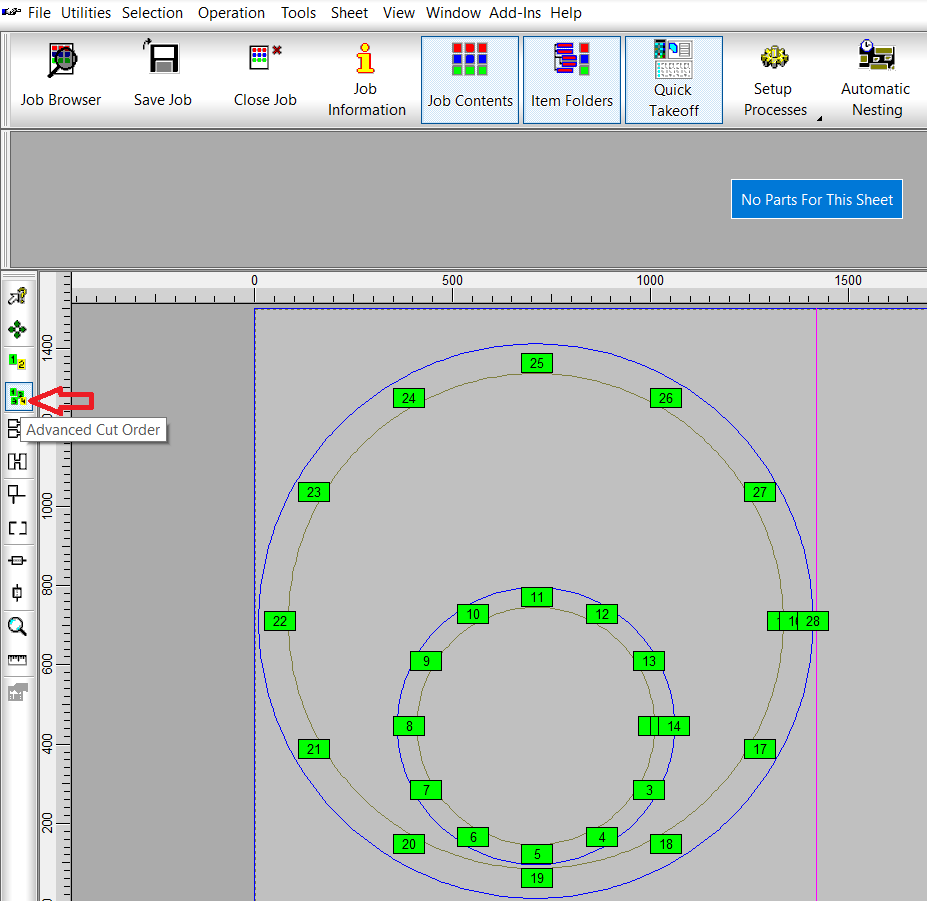This screenshot has width=927, height=901.
Task: Select the Zoom magnifier tool
Action: pos(18,625)
